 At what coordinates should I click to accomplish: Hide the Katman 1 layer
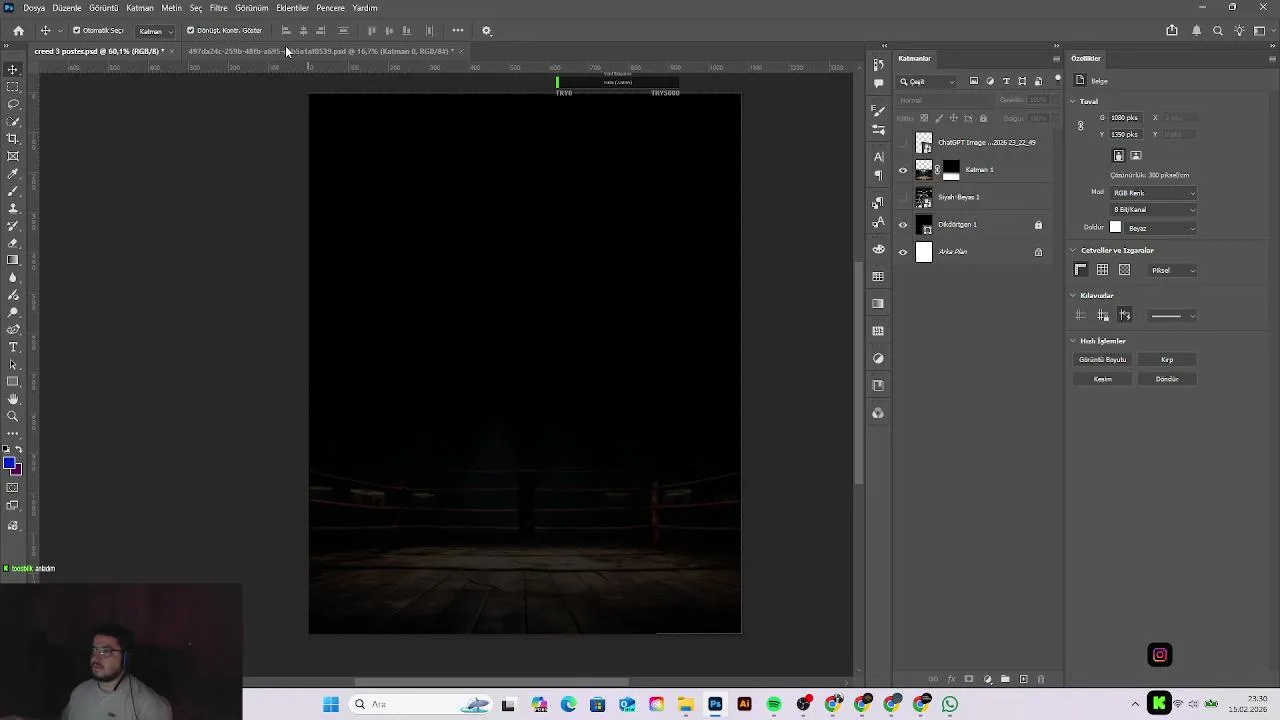point(903,170)
